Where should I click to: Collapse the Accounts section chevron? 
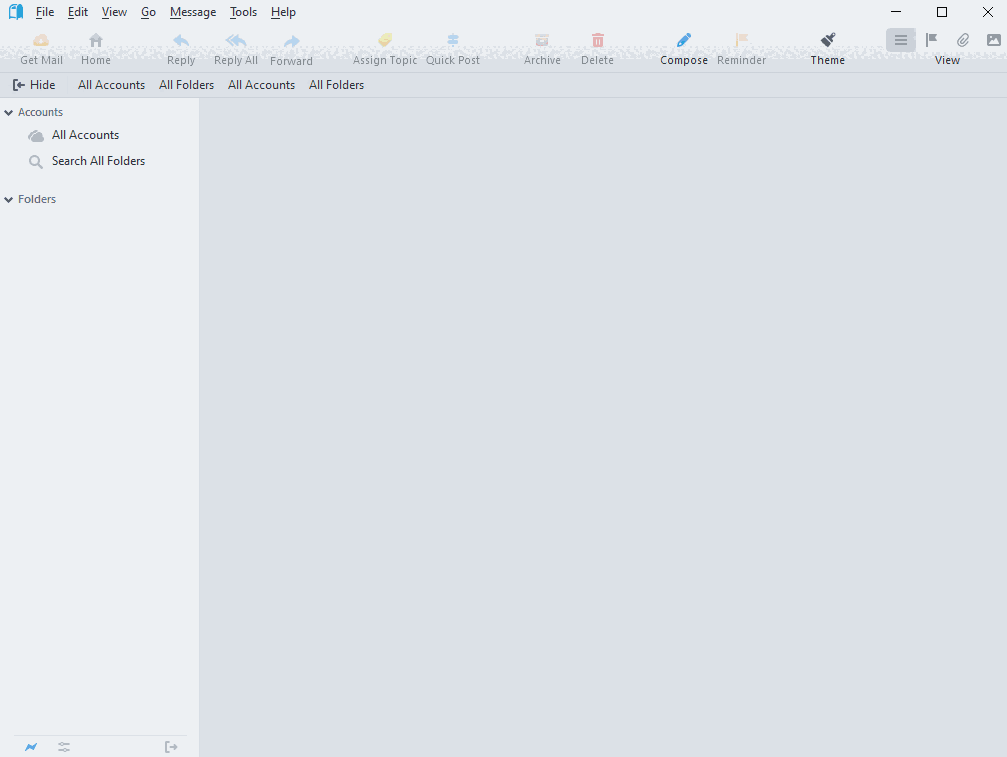point(9,112)
